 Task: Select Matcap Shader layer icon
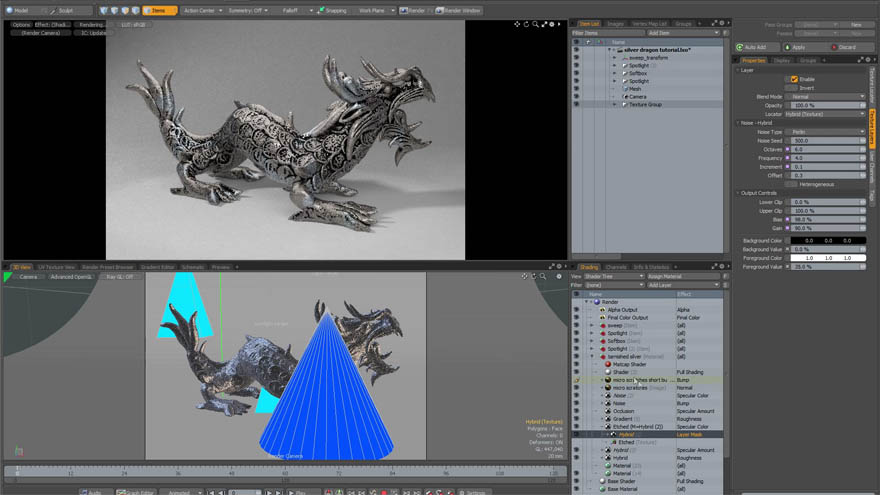(608, 364)
